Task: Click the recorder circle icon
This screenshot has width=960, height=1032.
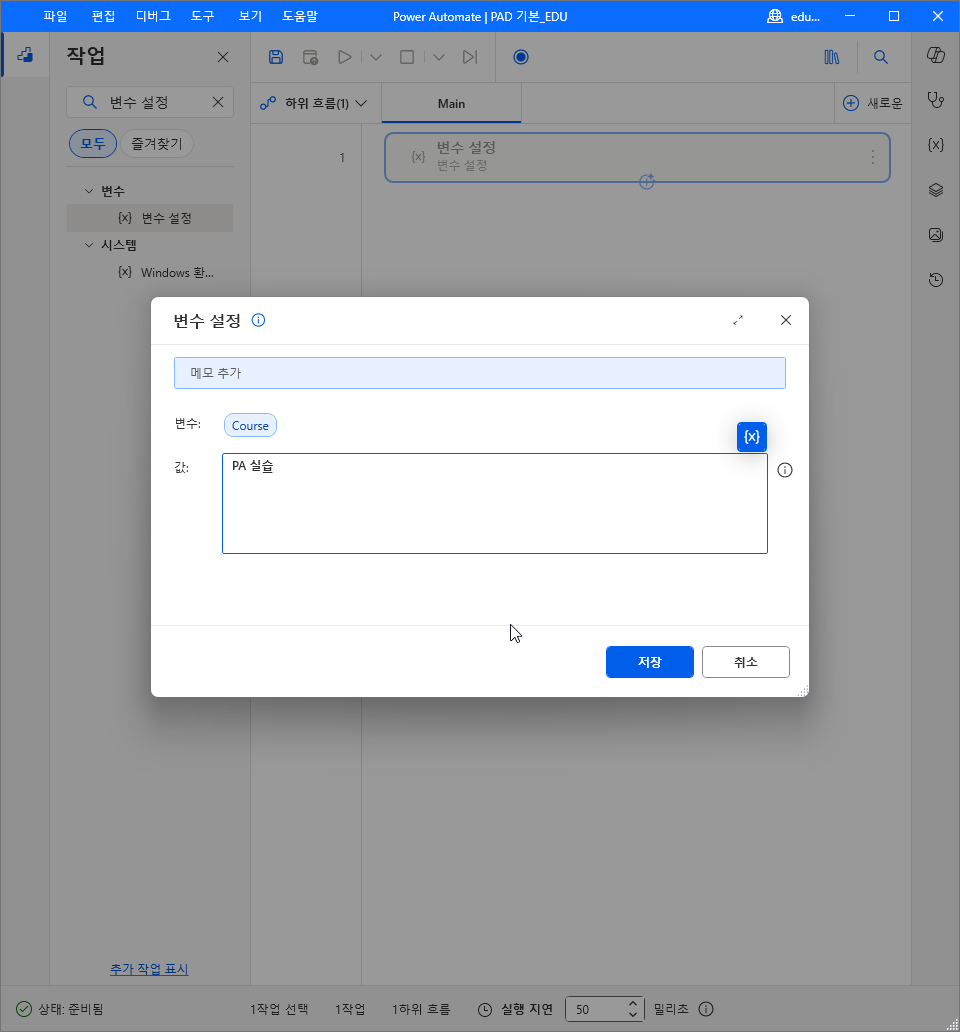Action: coord(520,57)
